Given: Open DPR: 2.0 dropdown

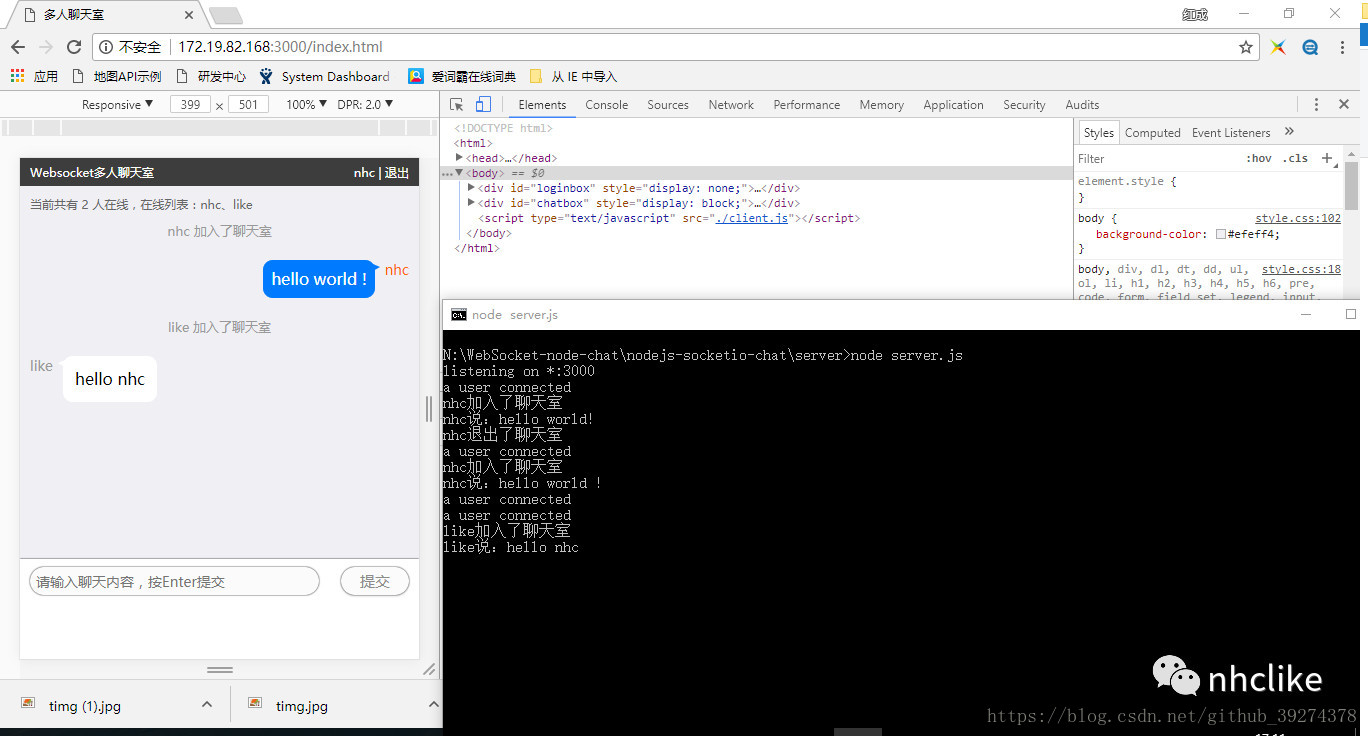Looking at the screenshot, I should coord(365,104).
